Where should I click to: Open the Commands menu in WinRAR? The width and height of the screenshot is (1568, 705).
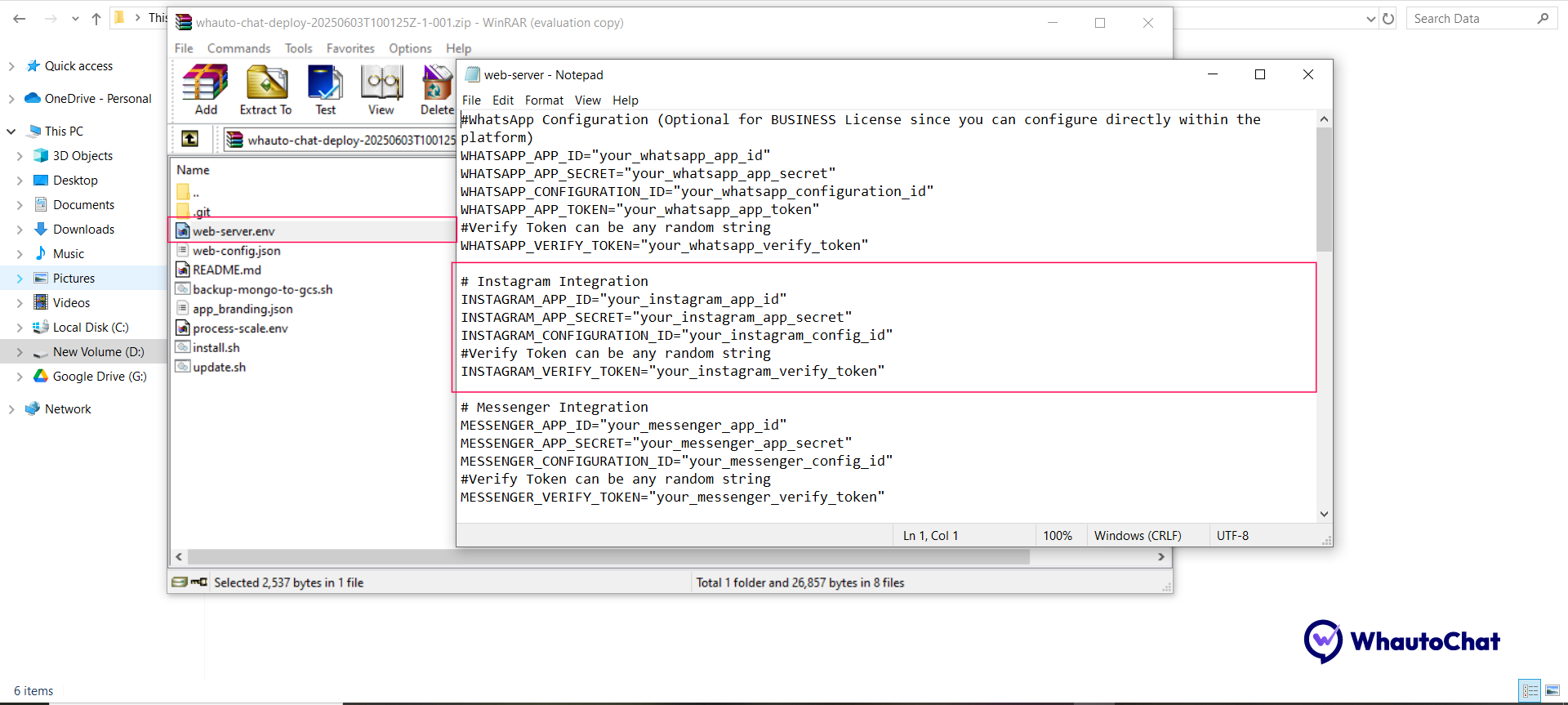coord(238,49)
